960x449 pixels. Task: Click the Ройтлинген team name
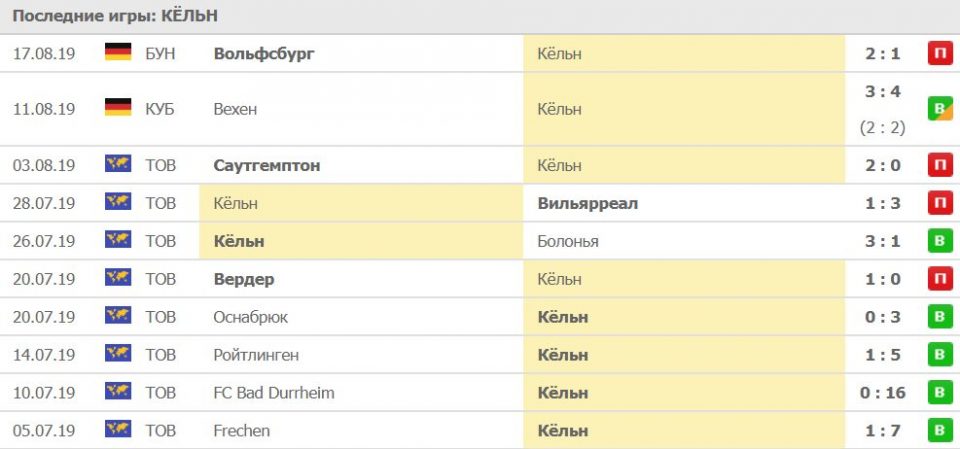tap(256, 355)
